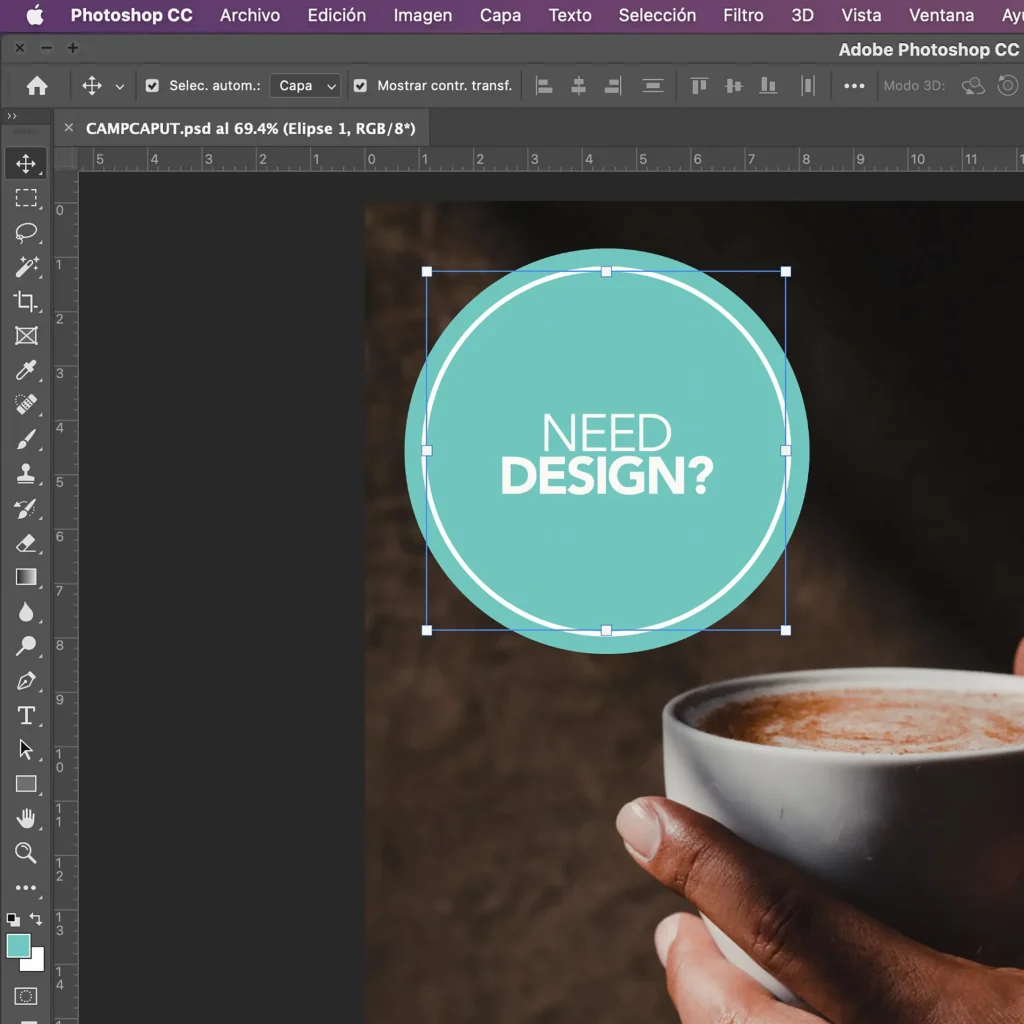Image resolution: width=1024 pixels, height=1024 pixels.
Task: Choose the Crop tool
Action: click(26, 302)
